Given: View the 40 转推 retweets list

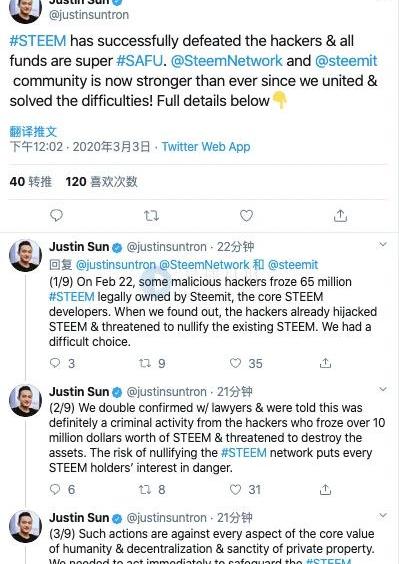Looking at the screenshot, I should [x=31, y=182].
